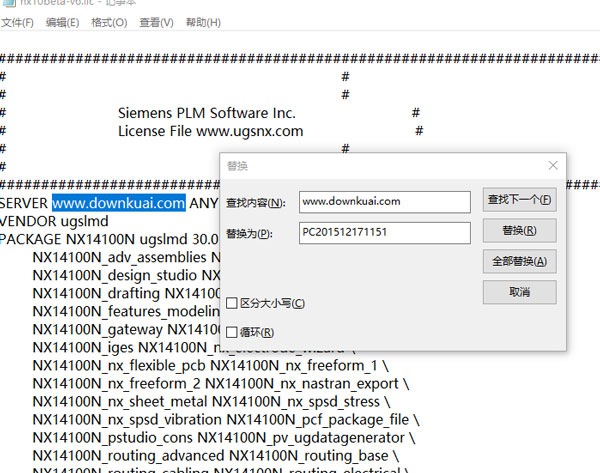This screenshot has width=600, height=473.
Task: Click the NX14100N_drafting line
Action: click(126, 293)
